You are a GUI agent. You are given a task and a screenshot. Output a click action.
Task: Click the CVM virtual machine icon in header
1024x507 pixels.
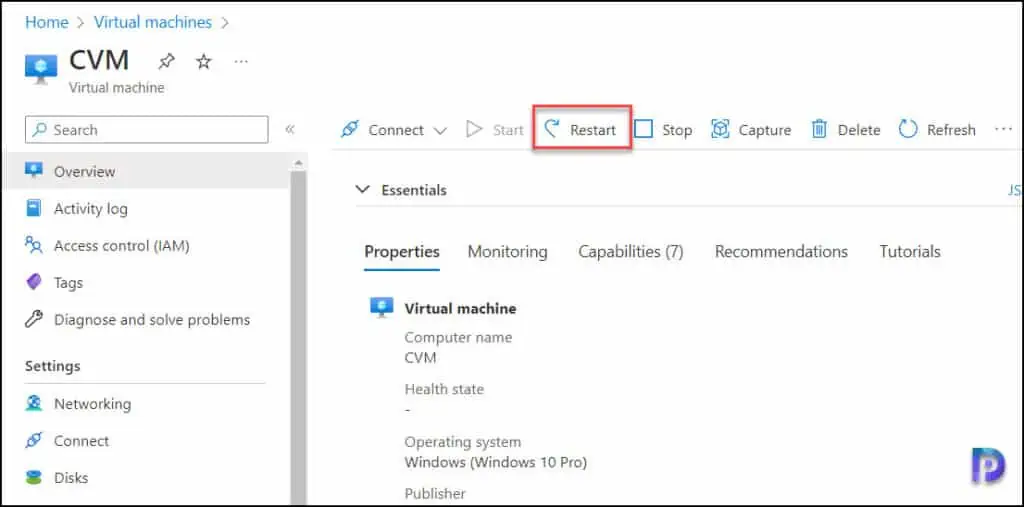click(x=40, y=69)
